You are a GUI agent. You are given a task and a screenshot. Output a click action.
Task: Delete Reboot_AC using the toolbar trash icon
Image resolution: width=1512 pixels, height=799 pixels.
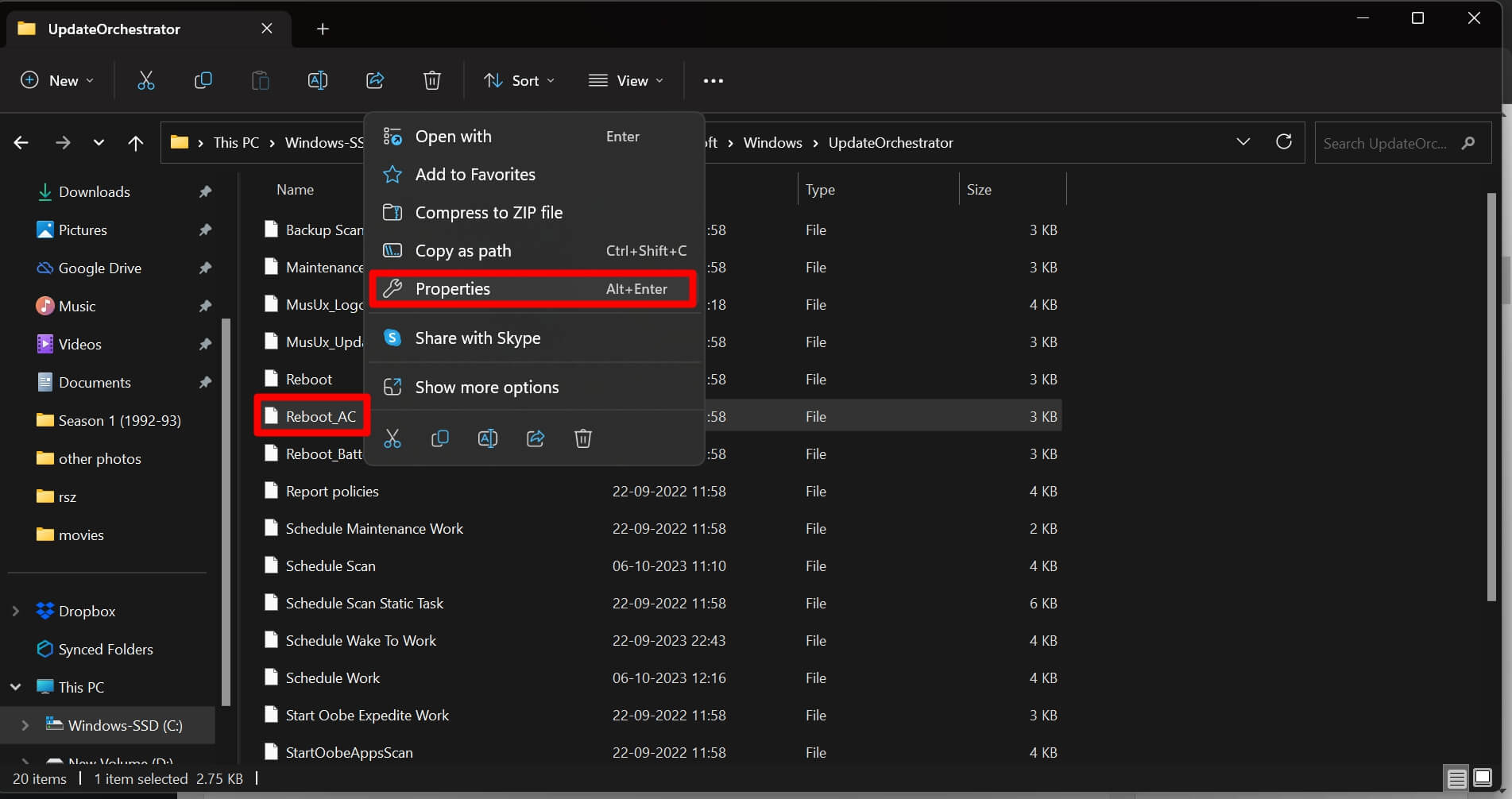pos(431,80)
